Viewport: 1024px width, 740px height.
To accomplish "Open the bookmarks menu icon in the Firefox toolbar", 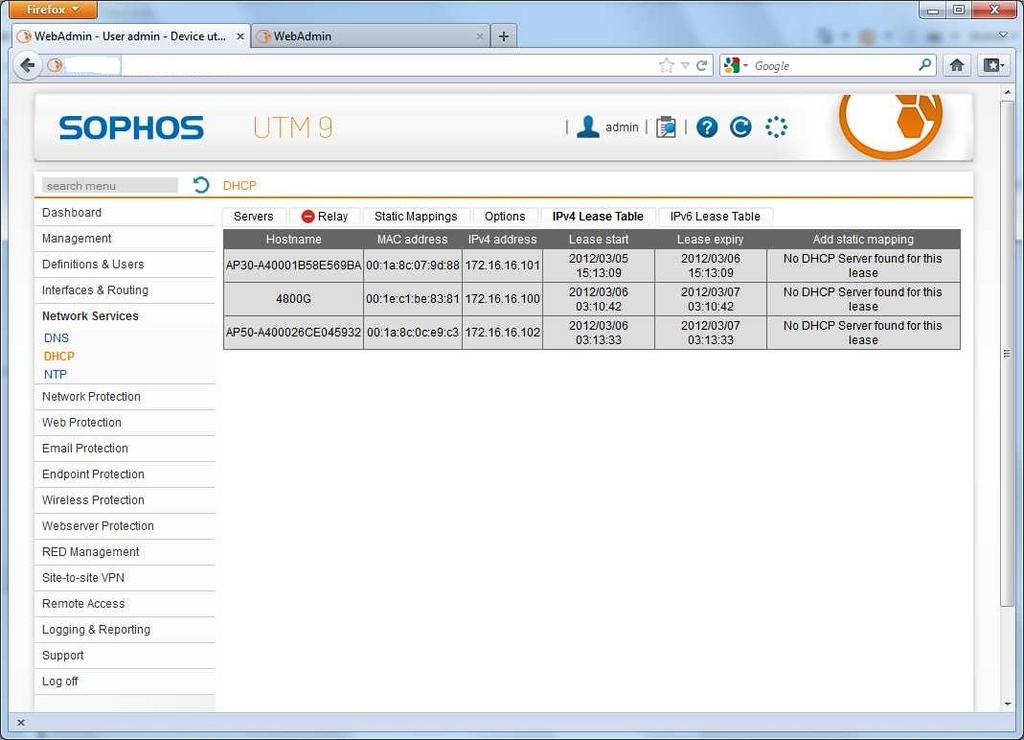I will pyautogui.click(x=995, y=65).
